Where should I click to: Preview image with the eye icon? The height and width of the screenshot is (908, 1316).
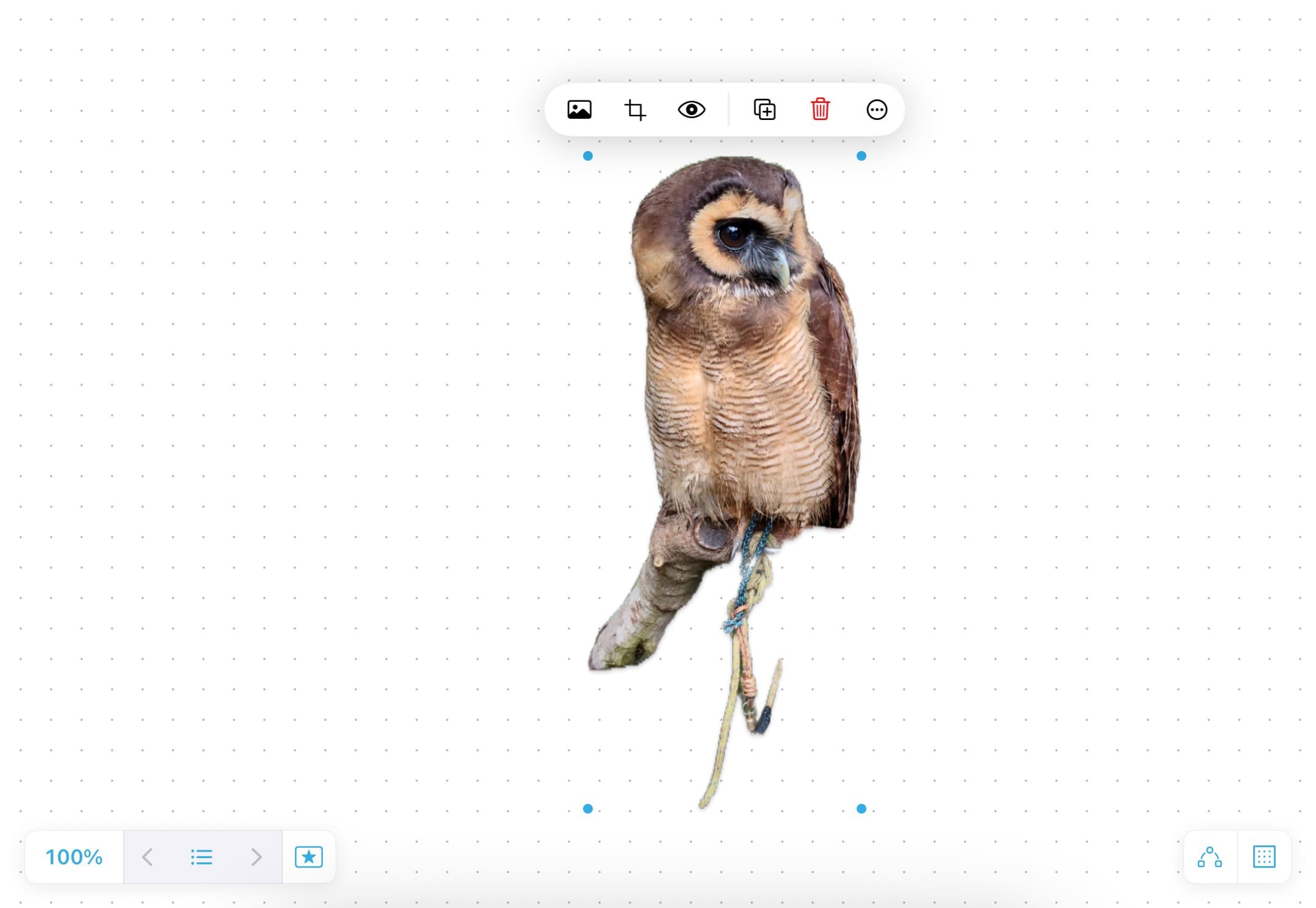pyautogui.click(x=691, y=110)
